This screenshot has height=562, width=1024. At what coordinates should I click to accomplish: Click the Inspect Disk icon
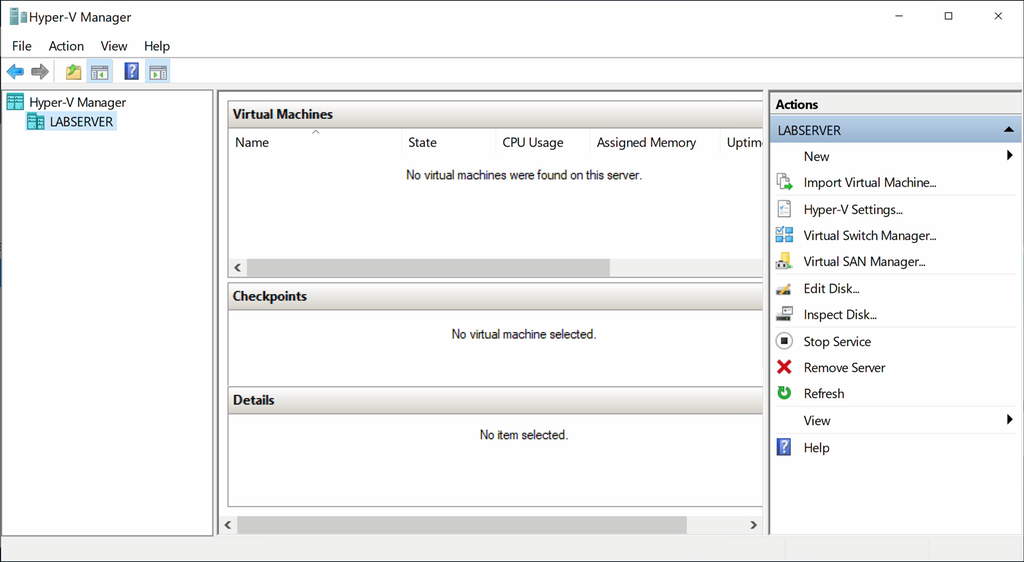(x=784, y=315)
